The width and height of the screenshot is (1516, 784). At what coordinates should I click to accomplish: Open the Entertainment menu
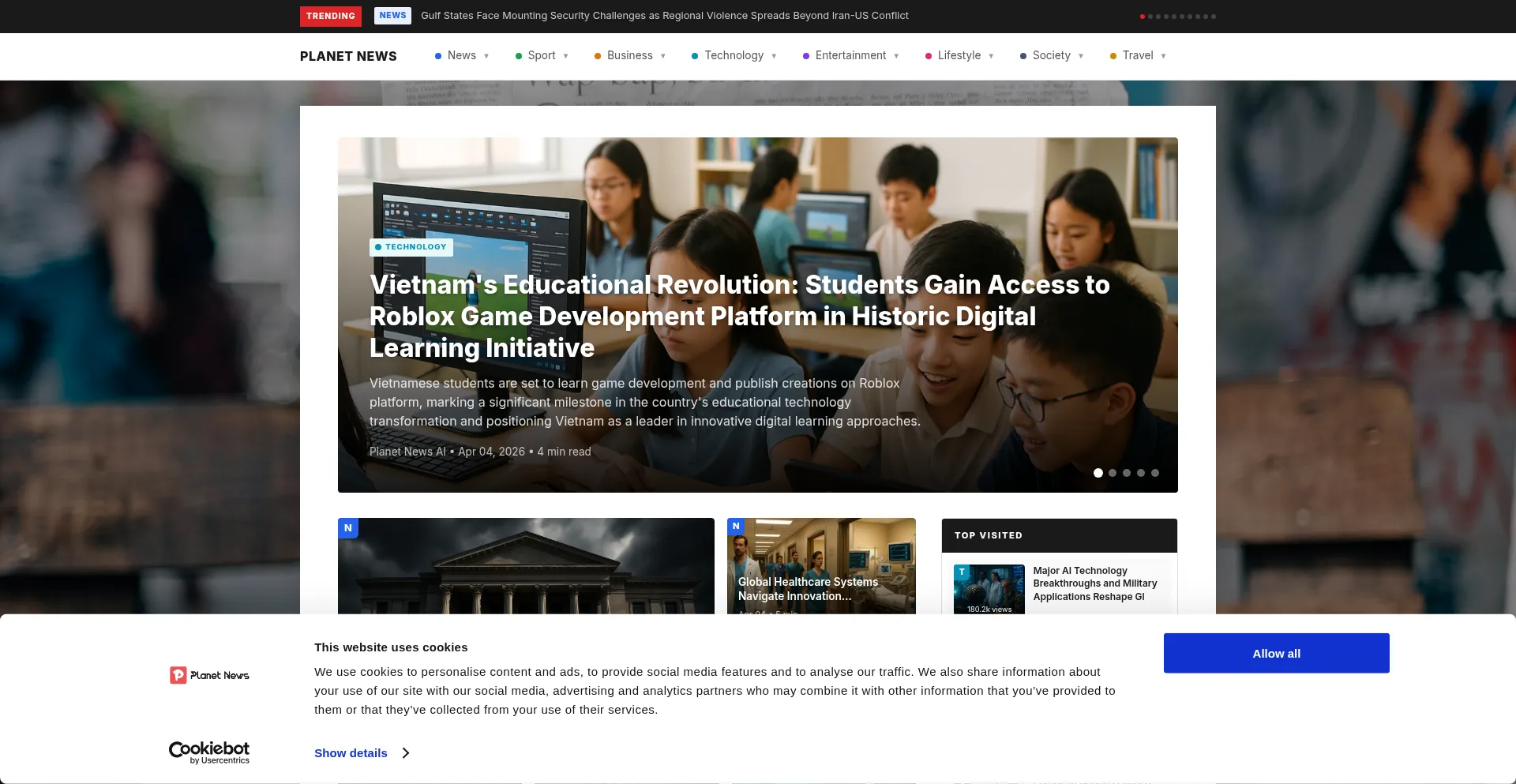850,56
